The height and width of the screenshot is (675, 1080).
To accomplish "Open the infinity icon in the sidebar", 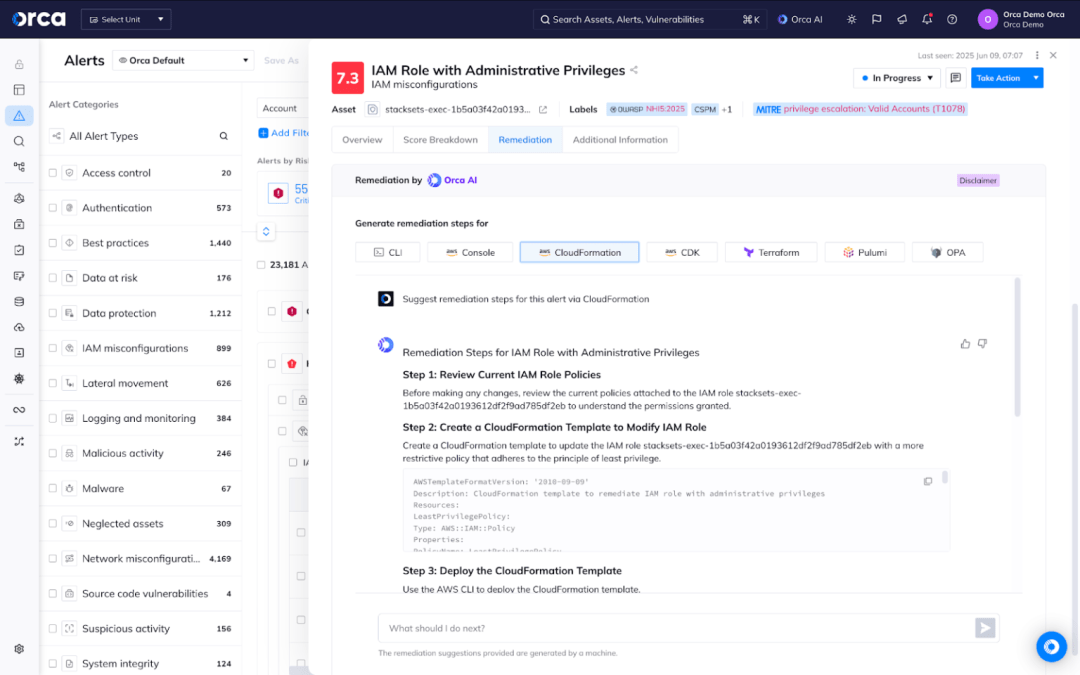I will click(19, 410).
